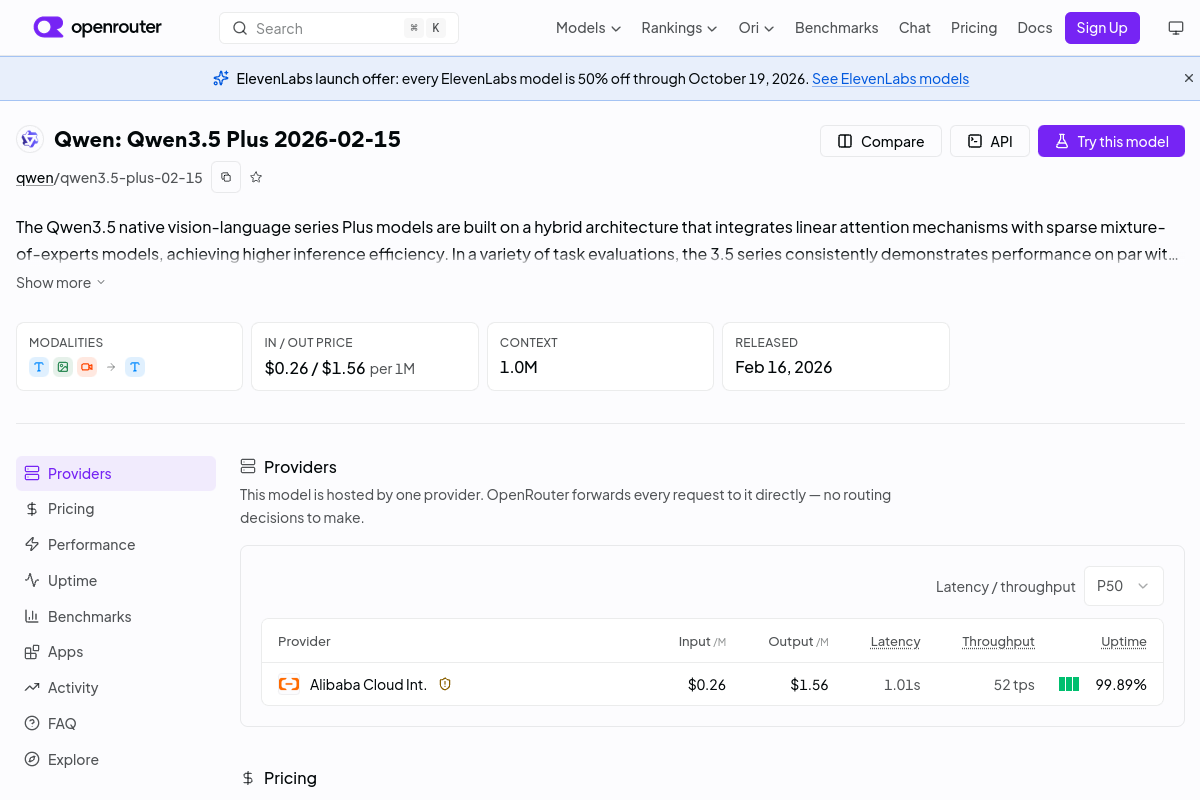Select Pricing in the sidebar
The image size is (1200, 800).
coord(116,509)
